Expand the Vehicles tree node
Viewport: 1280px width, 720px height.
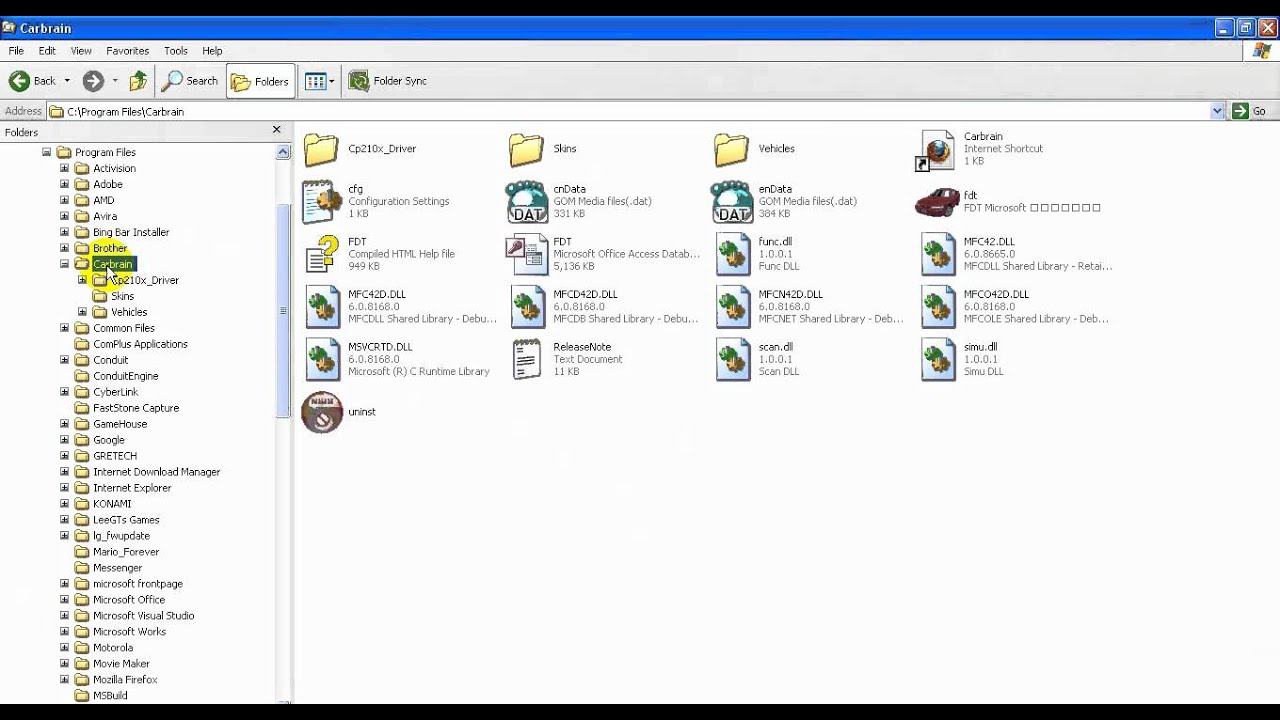click(x=83, y=312)
